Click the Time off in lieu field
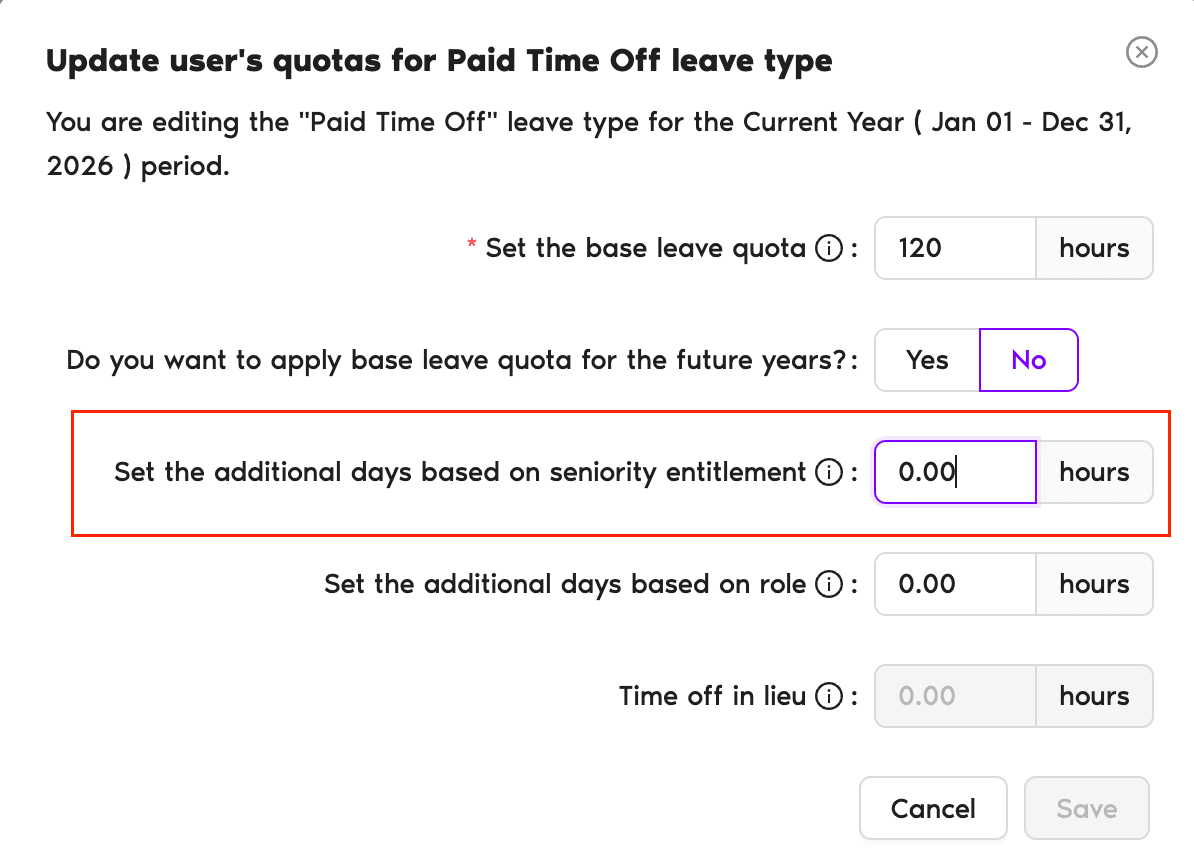The width and height of the screenshot is (1194, 856). [x=955, y=696]
